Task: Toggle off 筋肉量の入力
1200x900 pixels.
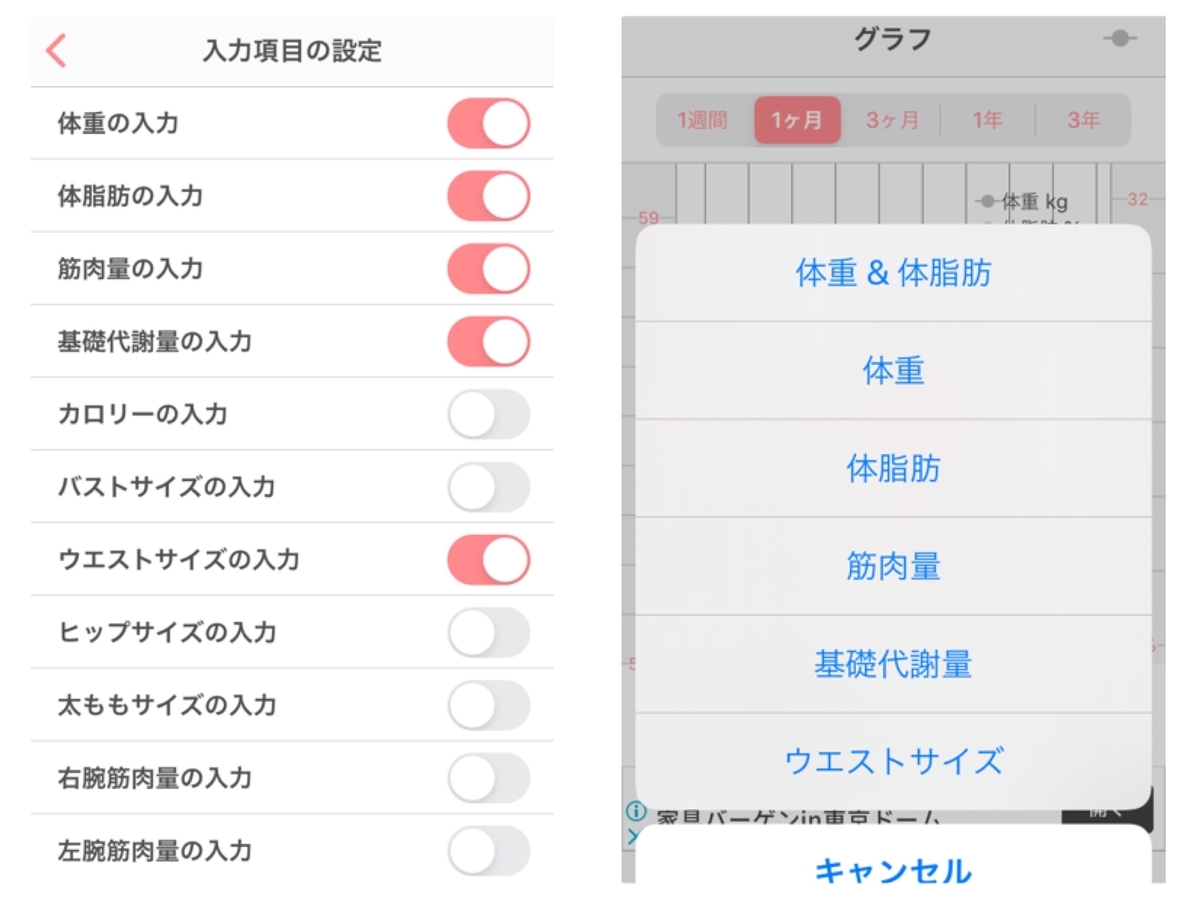Action: pos(488,268)
